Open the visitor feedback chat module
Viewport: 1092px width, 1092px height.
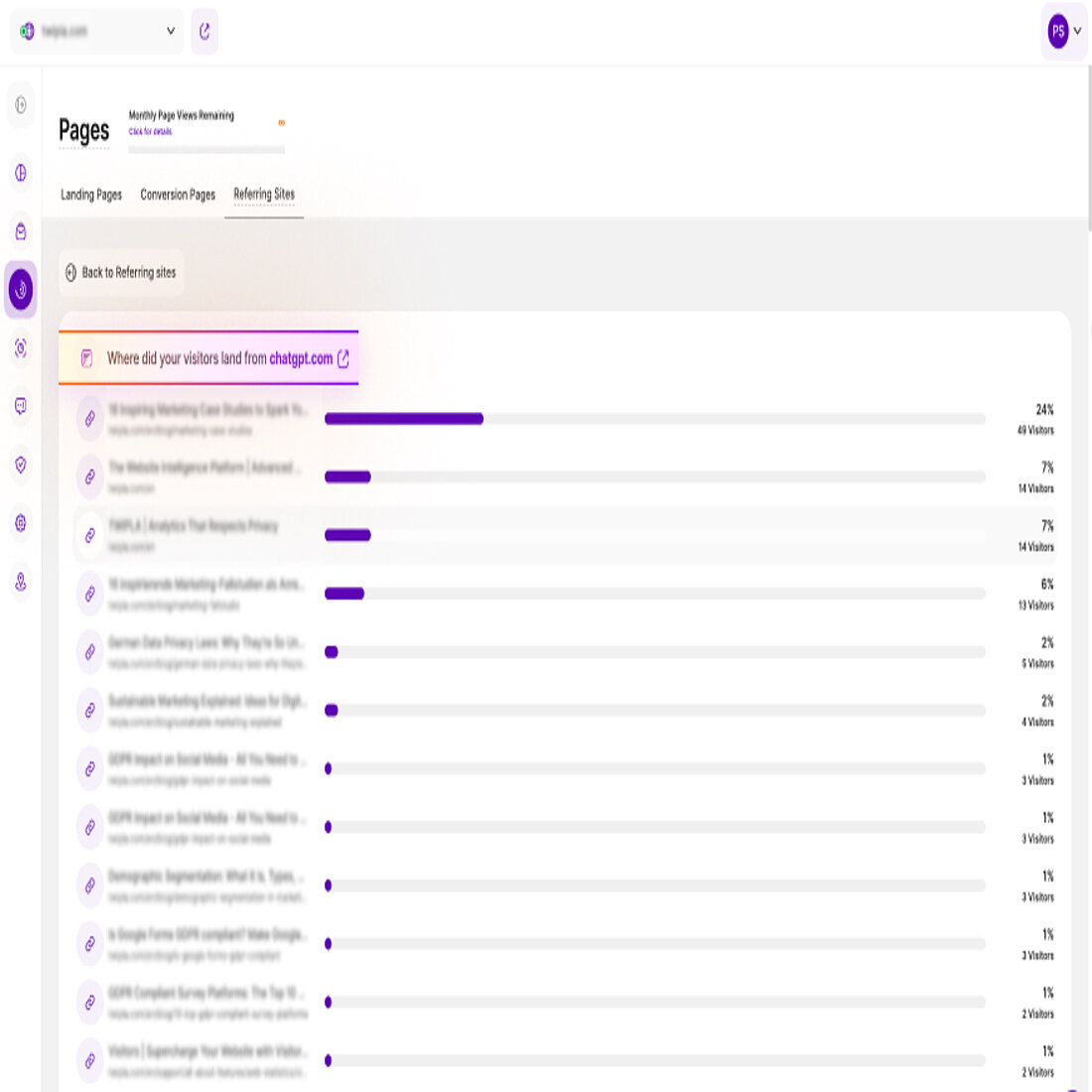coord(20,407)
